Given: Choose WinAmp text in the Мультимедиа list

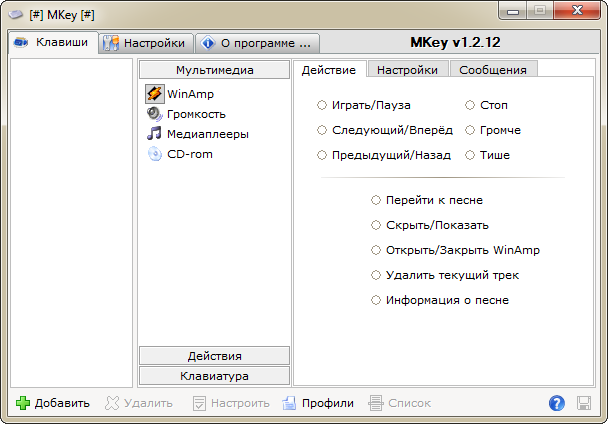Looking at the screenshot, I should click(190, 94).
